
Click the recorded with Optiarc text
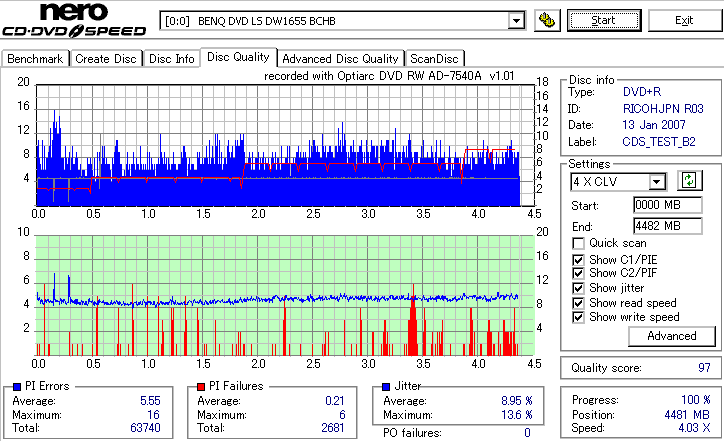click(389, 76)
